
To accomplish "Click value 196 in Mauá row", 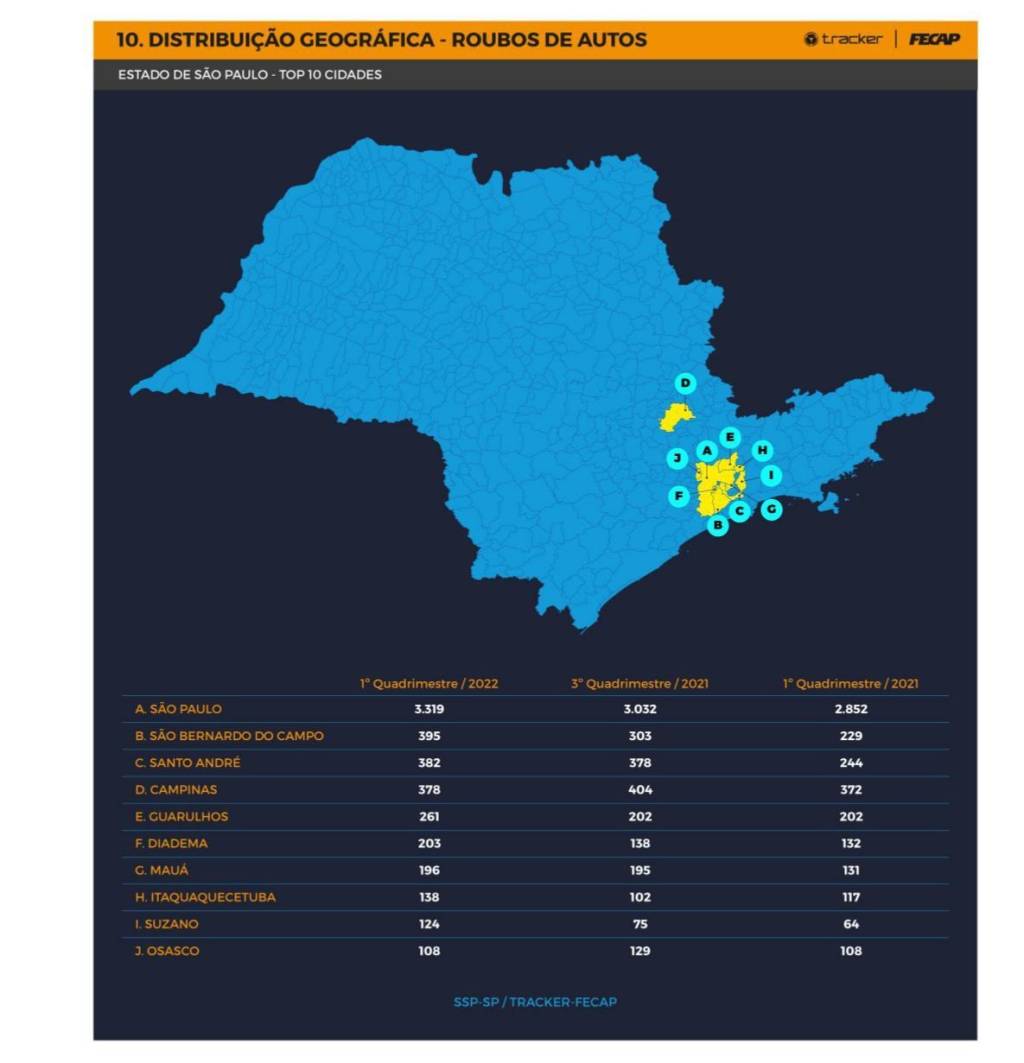I will (429, 870).
